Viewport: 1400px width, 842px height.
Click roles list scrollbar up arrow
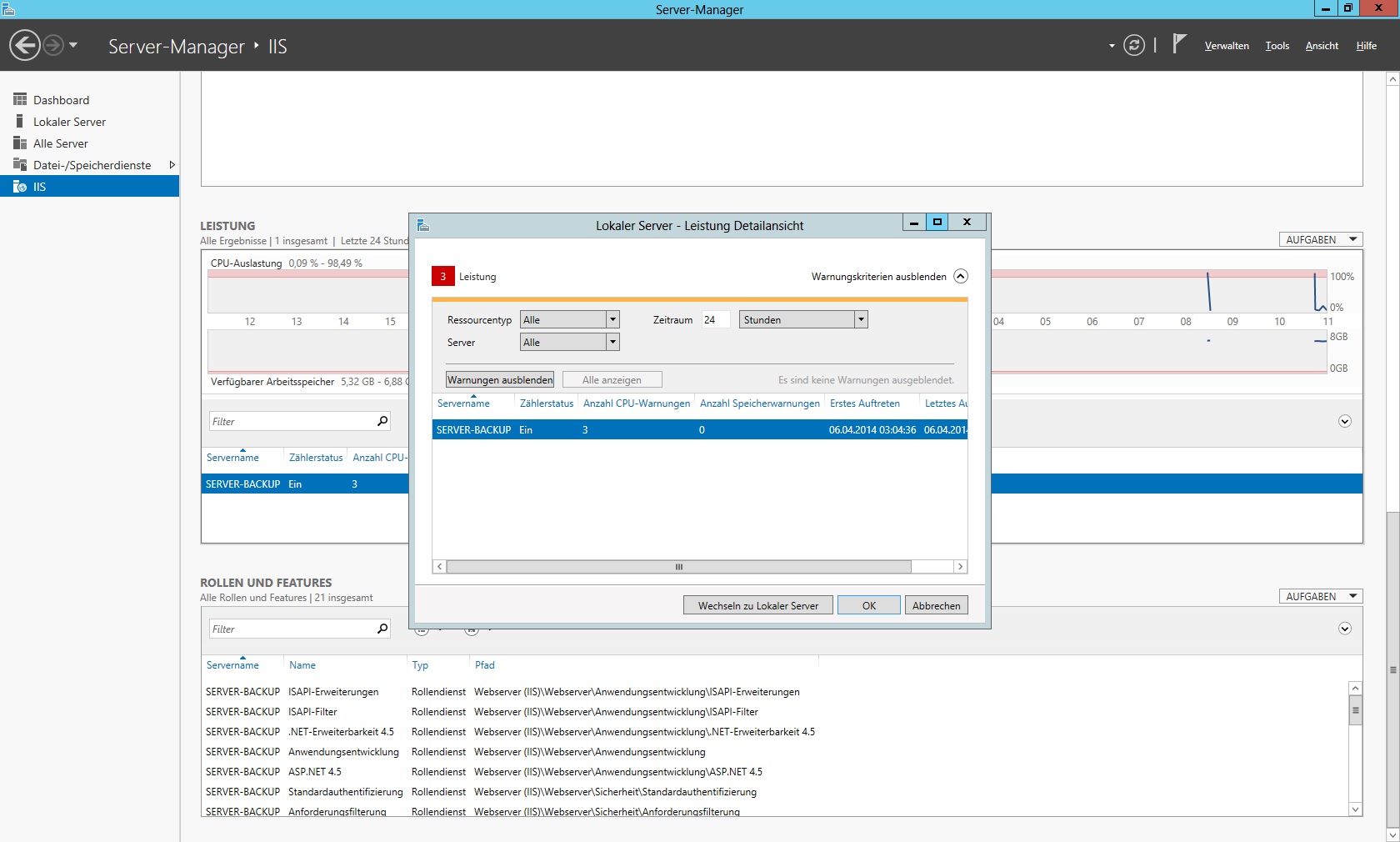[x=1356, y=689]
